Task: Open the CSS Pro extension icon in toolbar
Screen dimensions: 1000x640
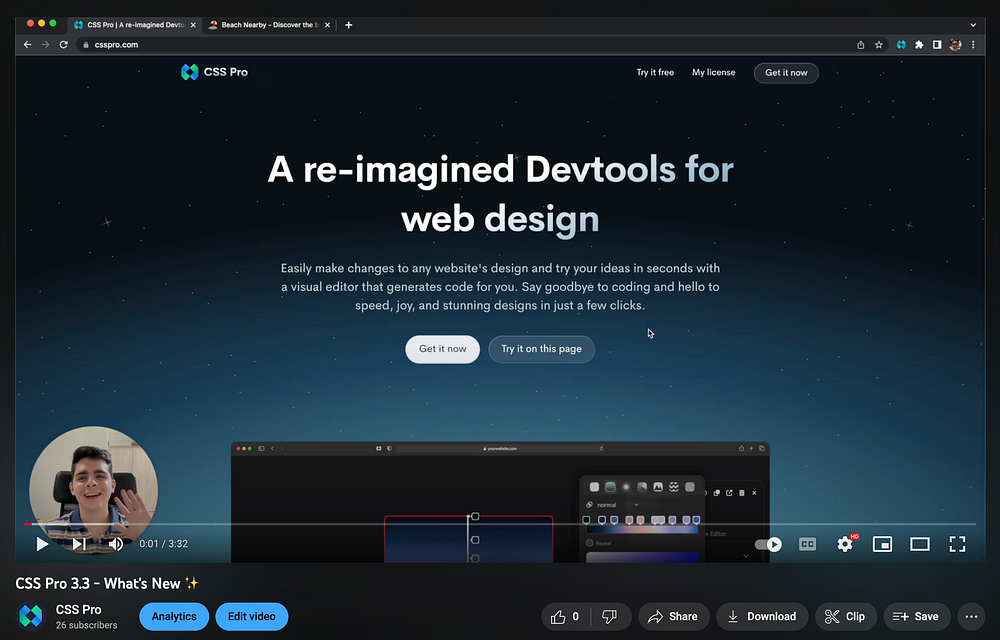Action: (x=901, y=45)
